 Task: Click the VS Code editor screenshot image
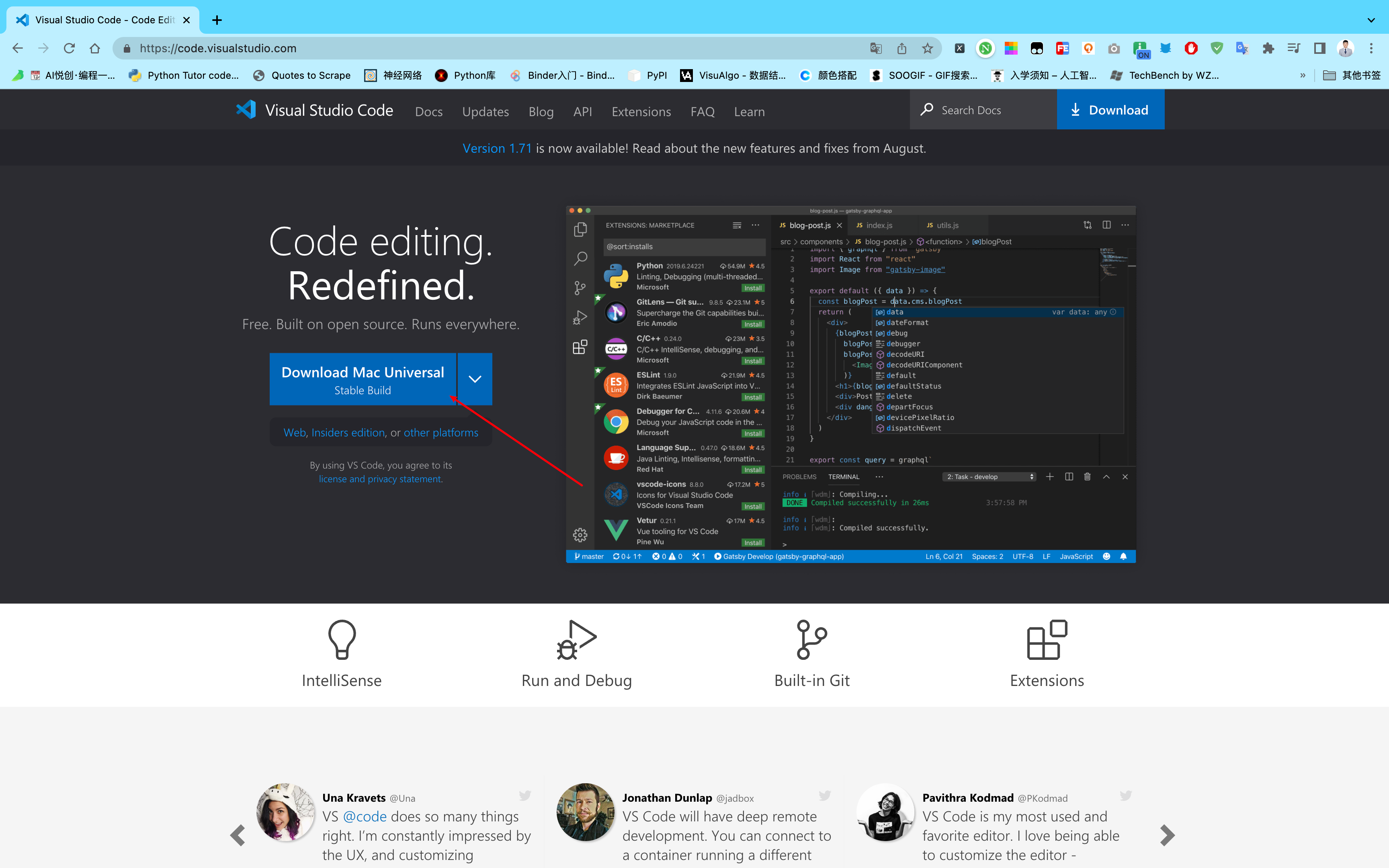click(x=850, y=384)
